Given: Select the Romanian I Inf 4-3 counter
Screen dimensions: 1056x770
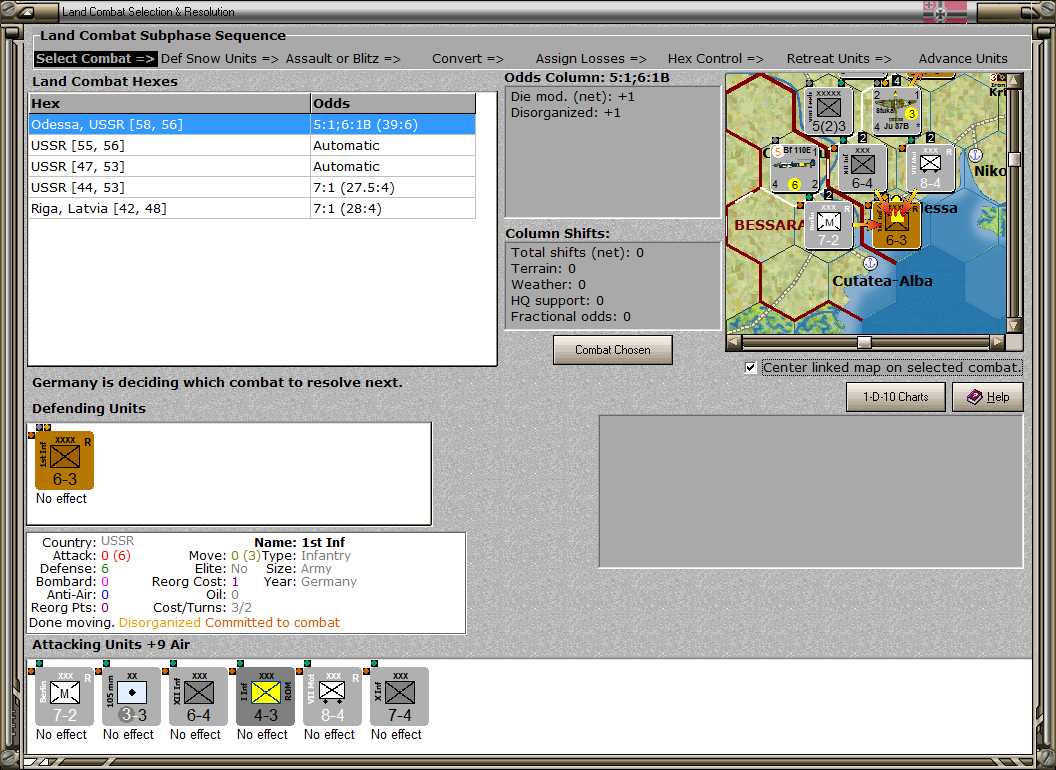Looking at the screenshot, I should 265,697.
